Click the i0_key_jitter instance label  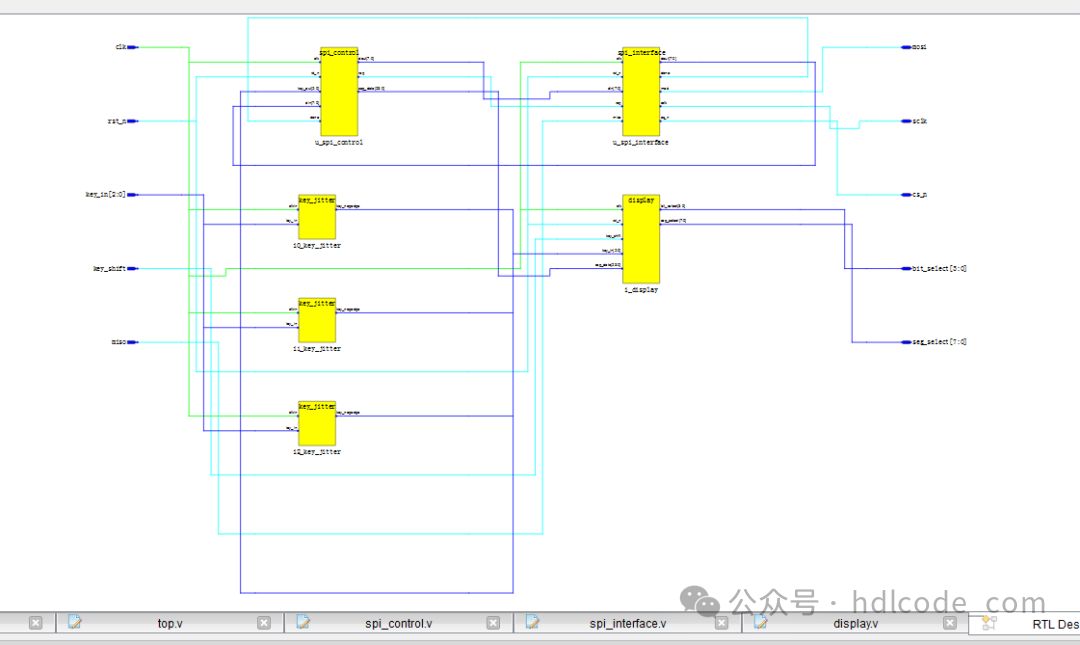317,245
